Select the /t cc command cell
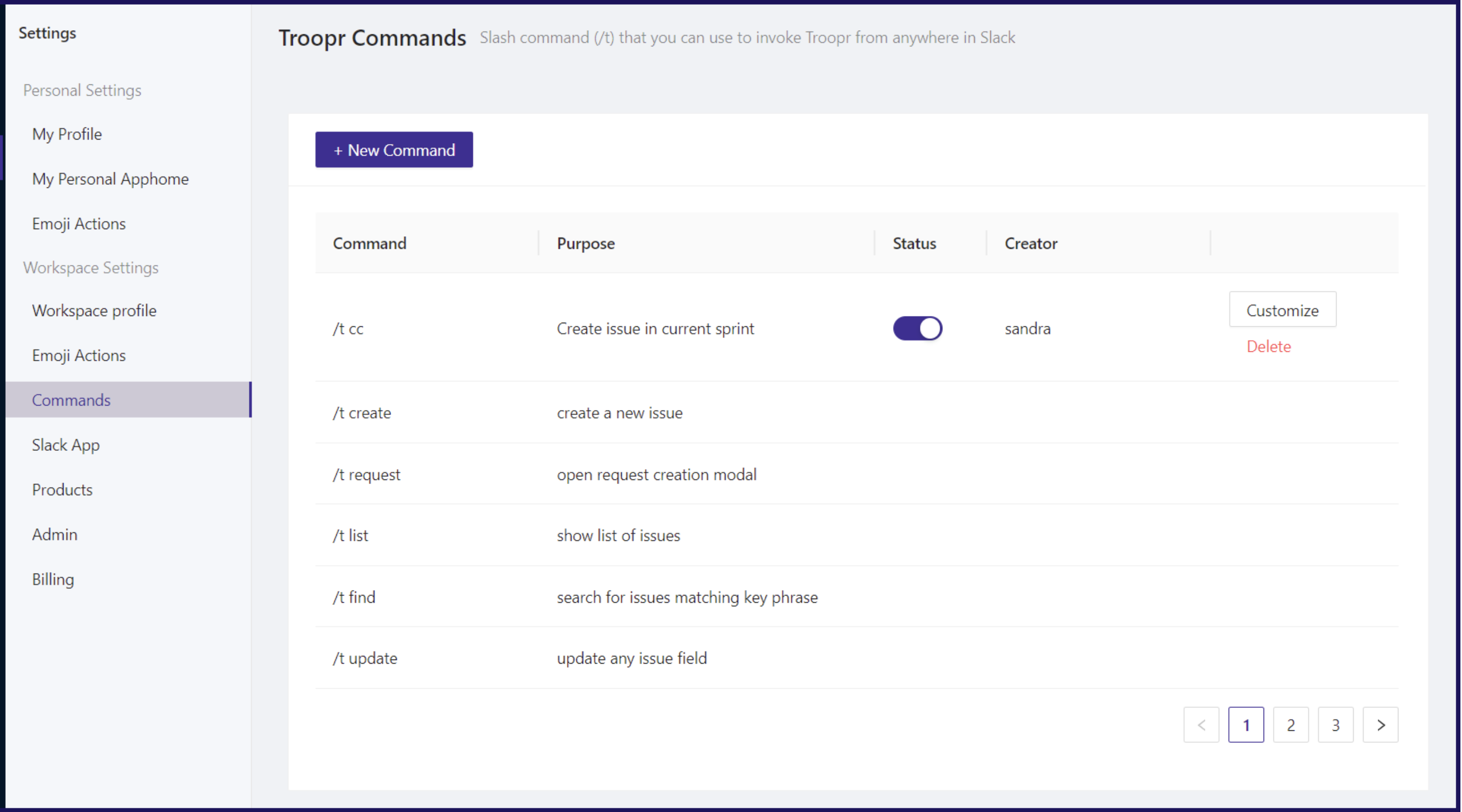Screen dimensions: 1462x812 [348, 328]
